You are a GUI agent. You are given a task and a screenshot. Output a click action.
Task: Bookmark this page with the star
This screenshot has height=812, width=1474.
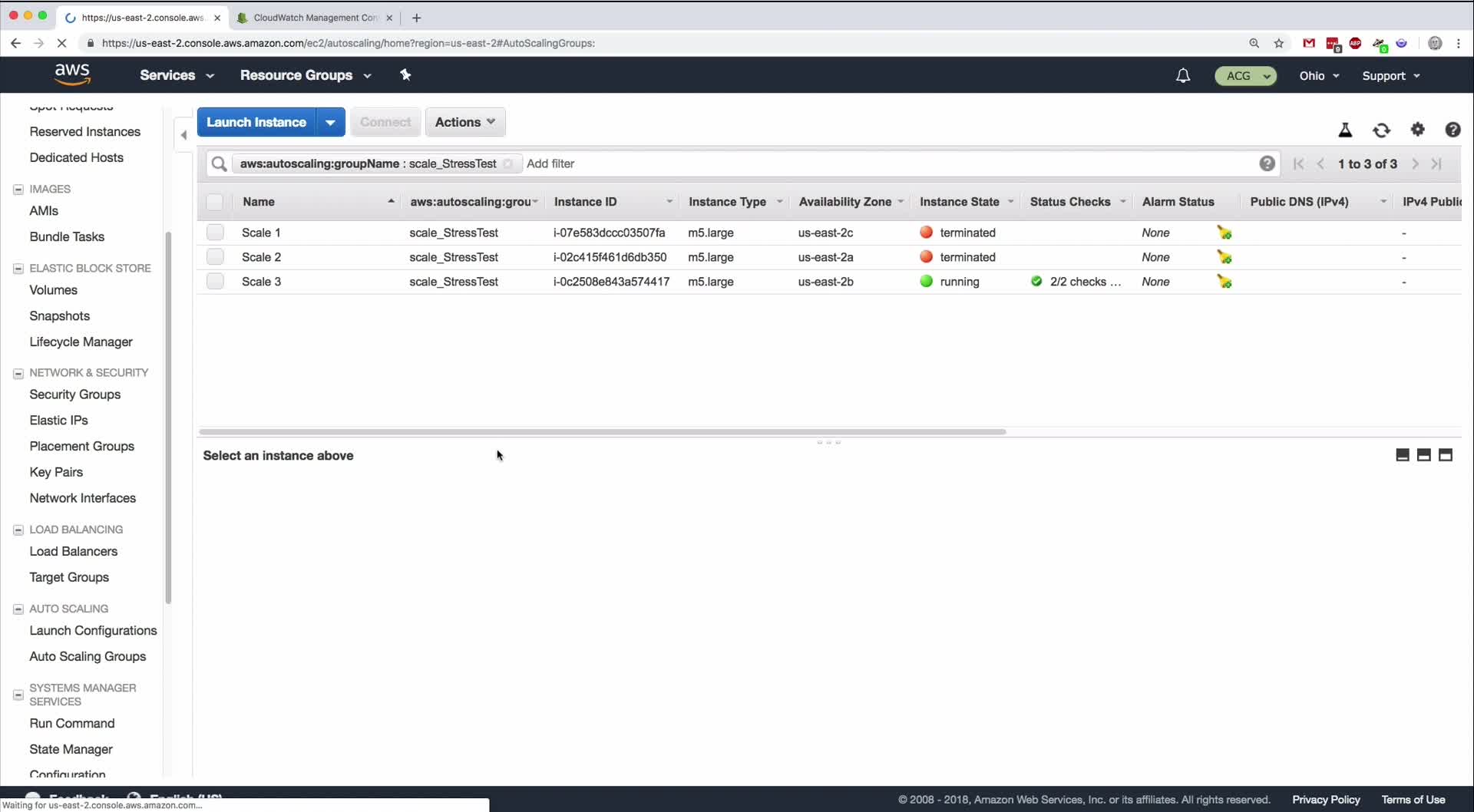tap(1279, 43)
